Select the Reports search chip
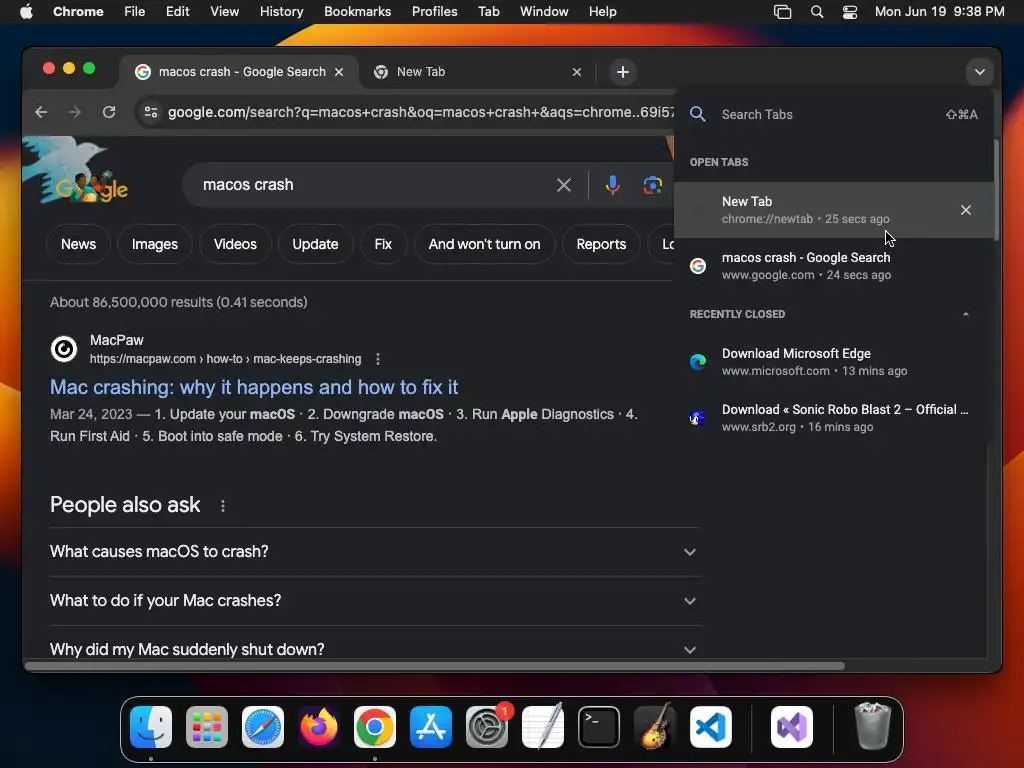 pyautogui.click(x=601, y=244)
